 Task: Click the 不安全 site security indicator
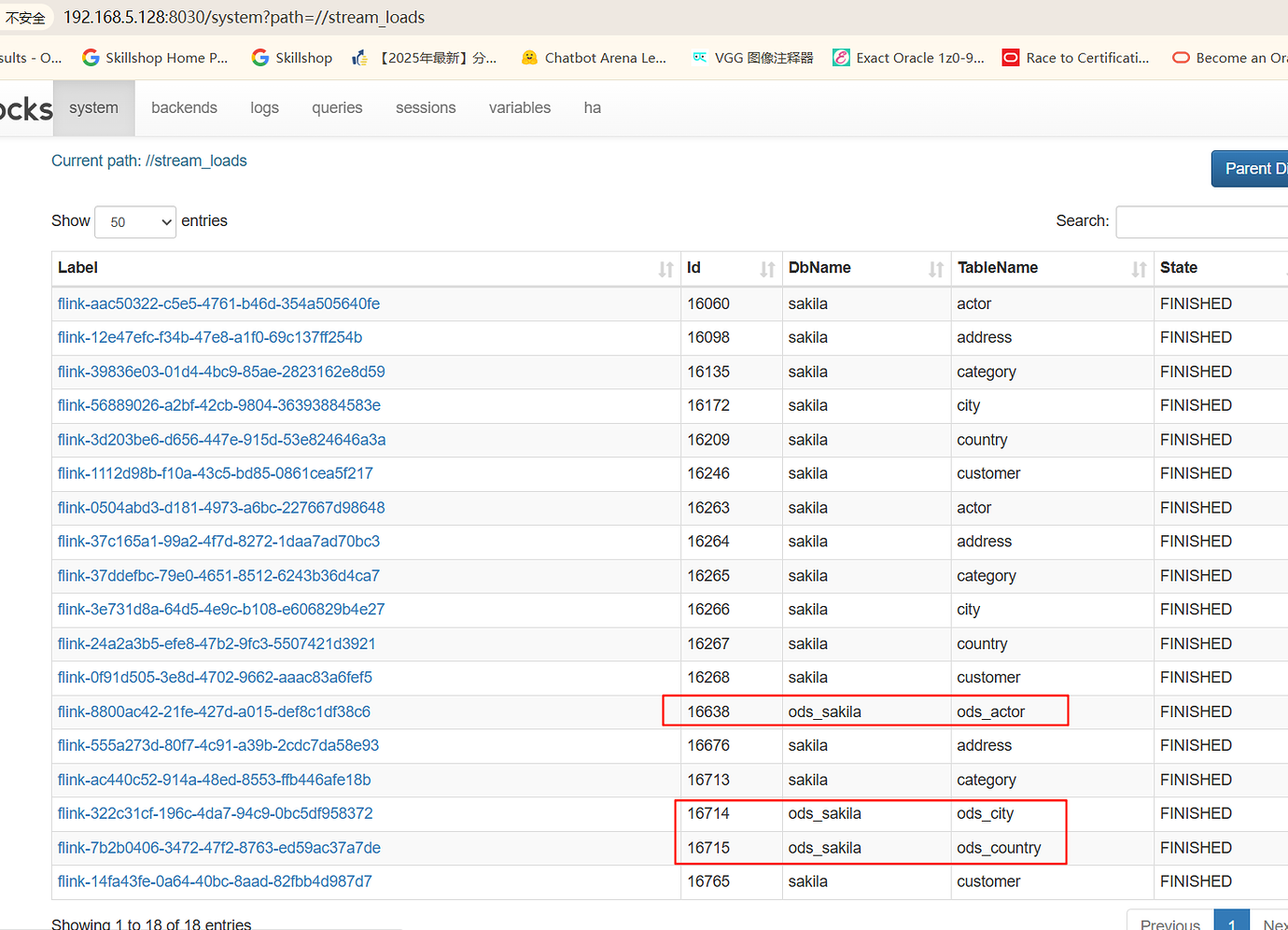[x=25, y=17]
